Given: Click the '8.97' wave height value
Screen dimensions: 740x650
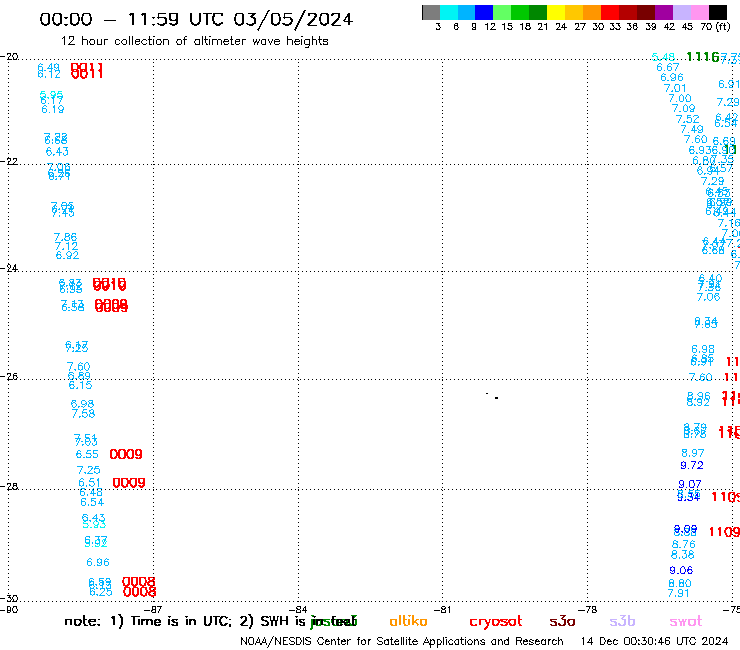Looking at the screenshot, I should point(693,453).
